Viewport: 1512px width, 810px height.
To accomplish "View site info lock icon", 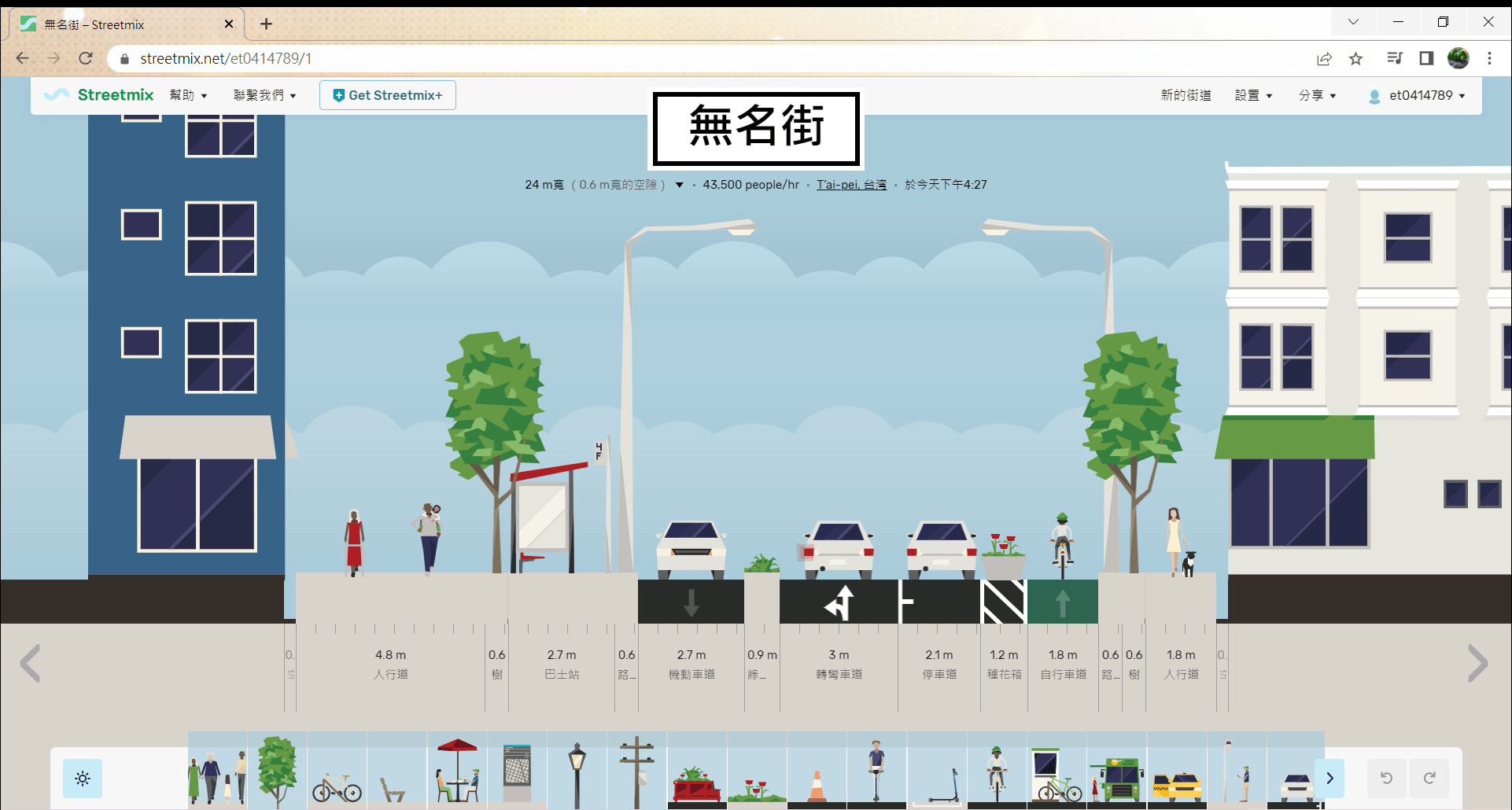I will pos(124,58).
